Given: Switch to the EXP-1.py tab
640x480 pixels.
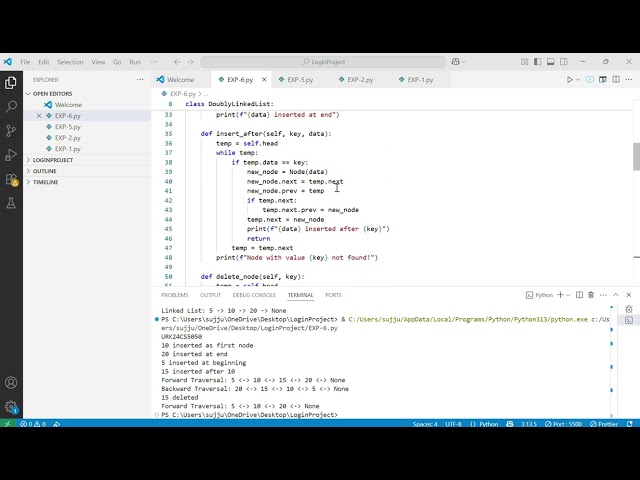Looking at the screenshot, I should (x=420, y=80).
